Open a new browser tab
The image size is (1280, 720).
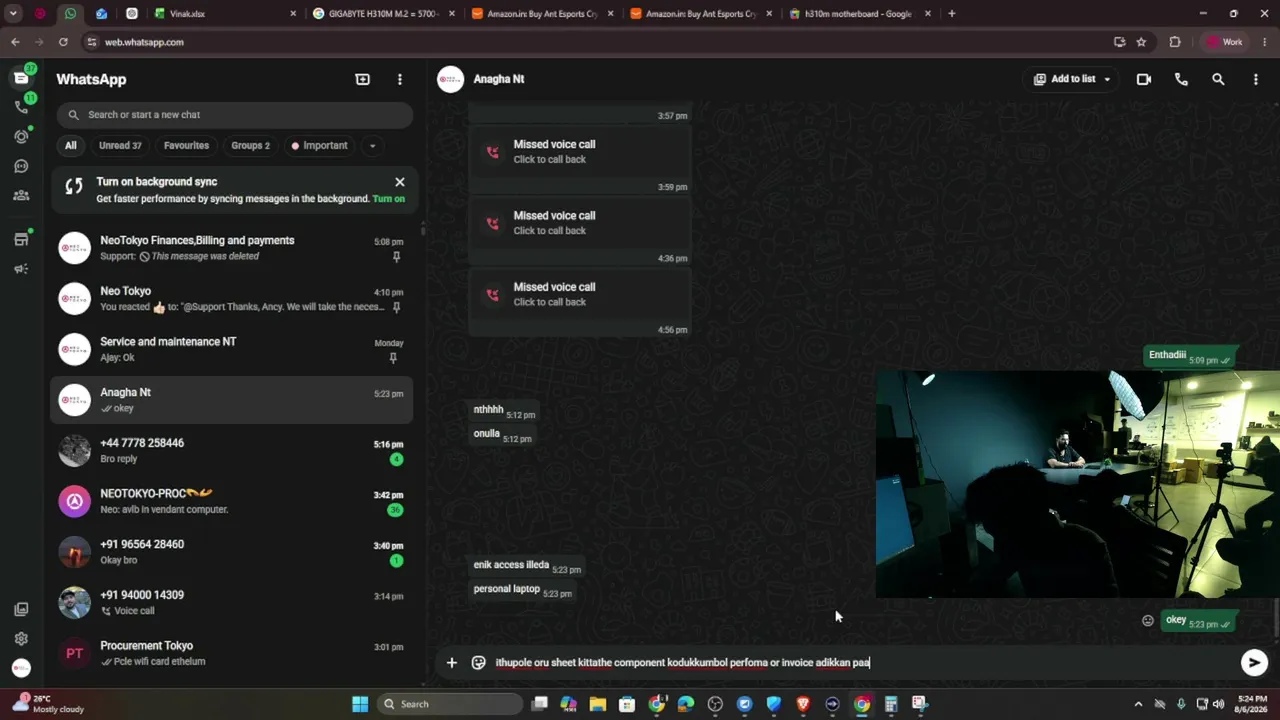(951, 14)
